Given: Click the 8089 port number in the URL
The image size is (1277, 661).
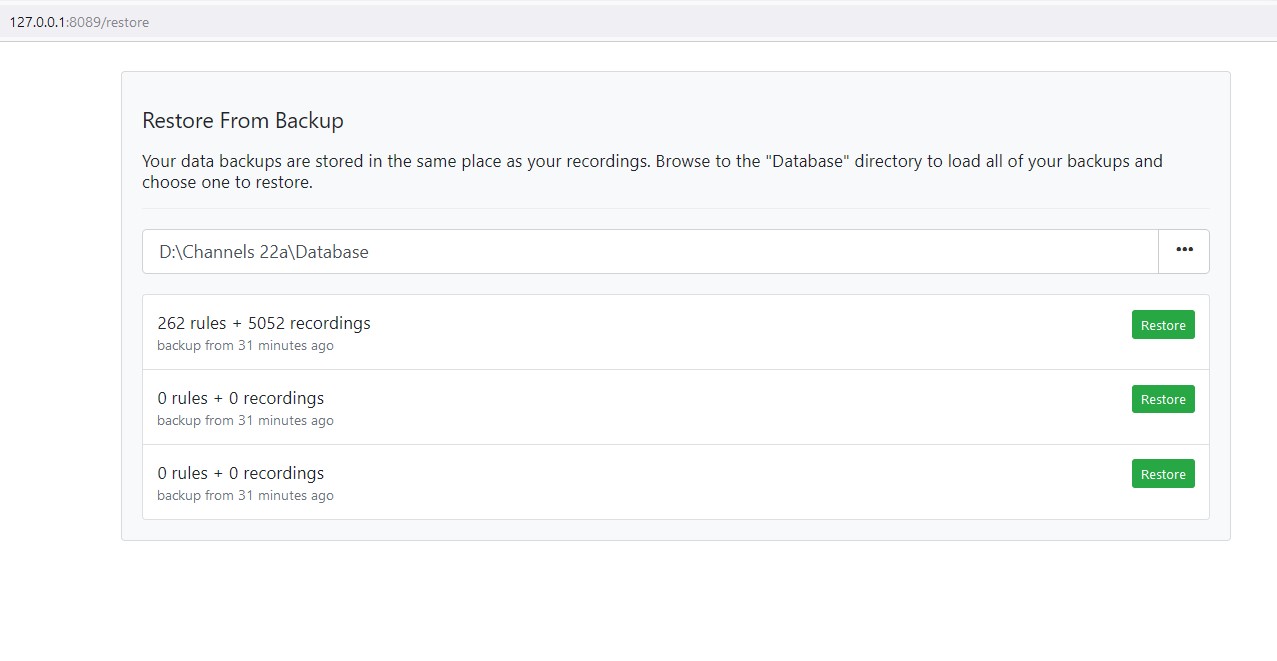Looking at the screenshot, I should coord(85,22).
